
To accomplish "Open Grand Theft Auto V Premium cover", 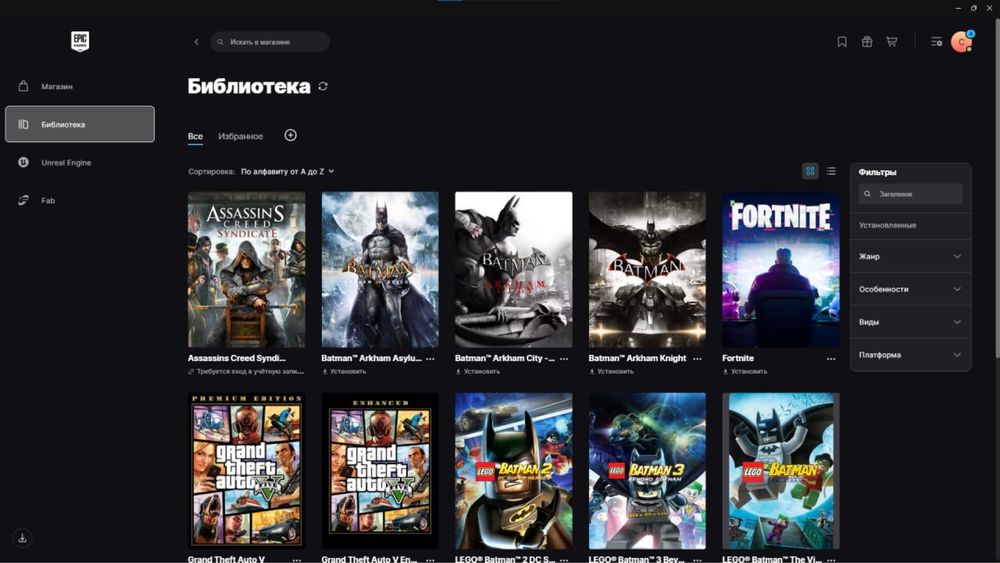I will [246, 471].
